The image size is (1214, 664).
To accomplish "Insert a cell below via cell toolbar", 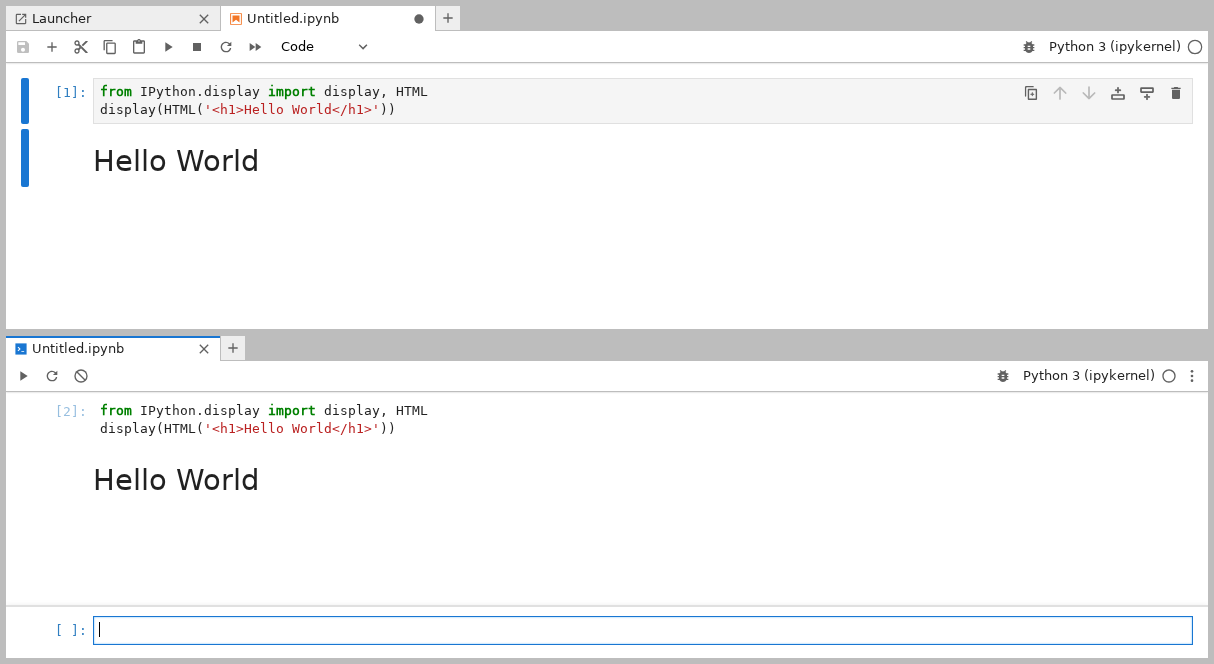I will 1147,93.
